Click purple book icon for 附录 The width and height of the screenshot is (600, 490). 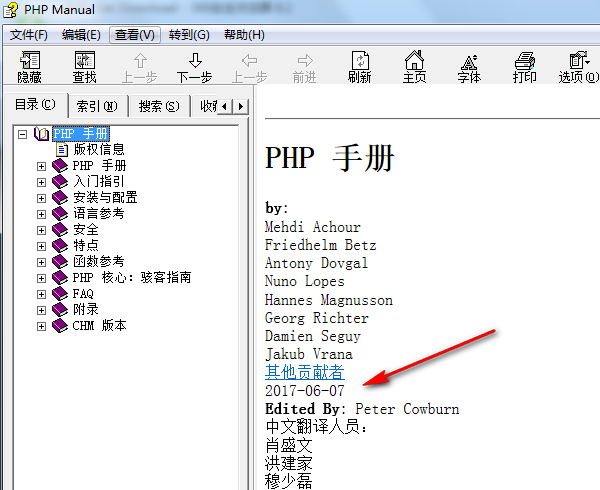60,310
